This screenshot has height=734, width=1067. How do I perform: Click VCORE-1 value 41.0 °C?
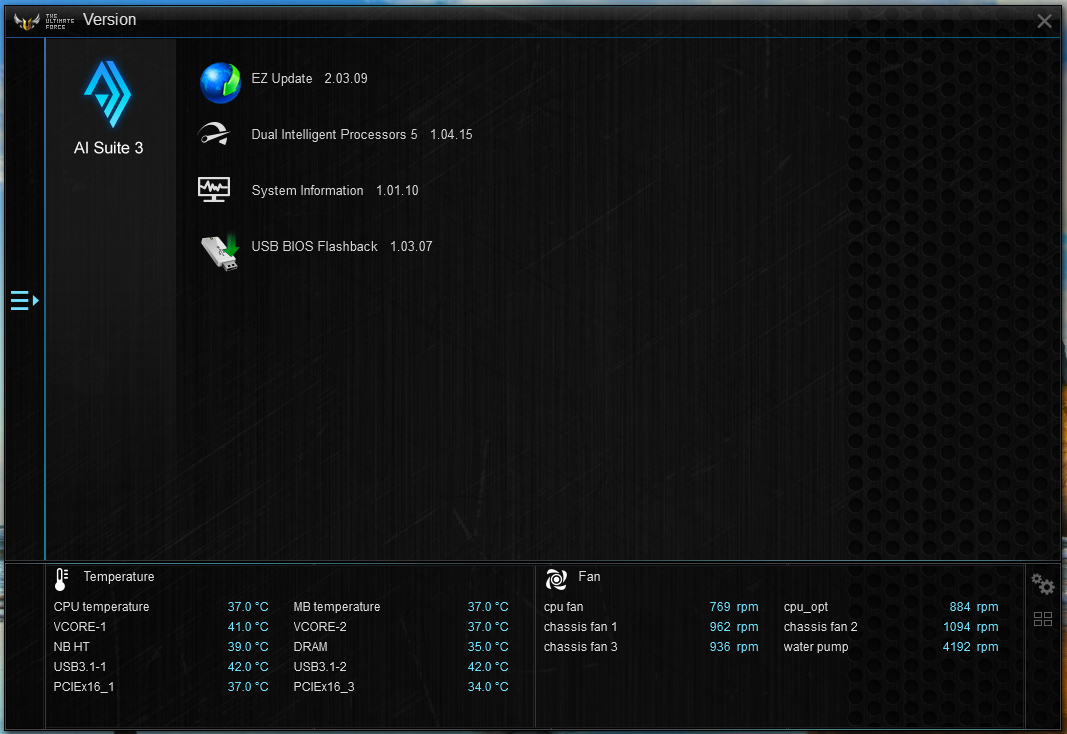(248, 627)
